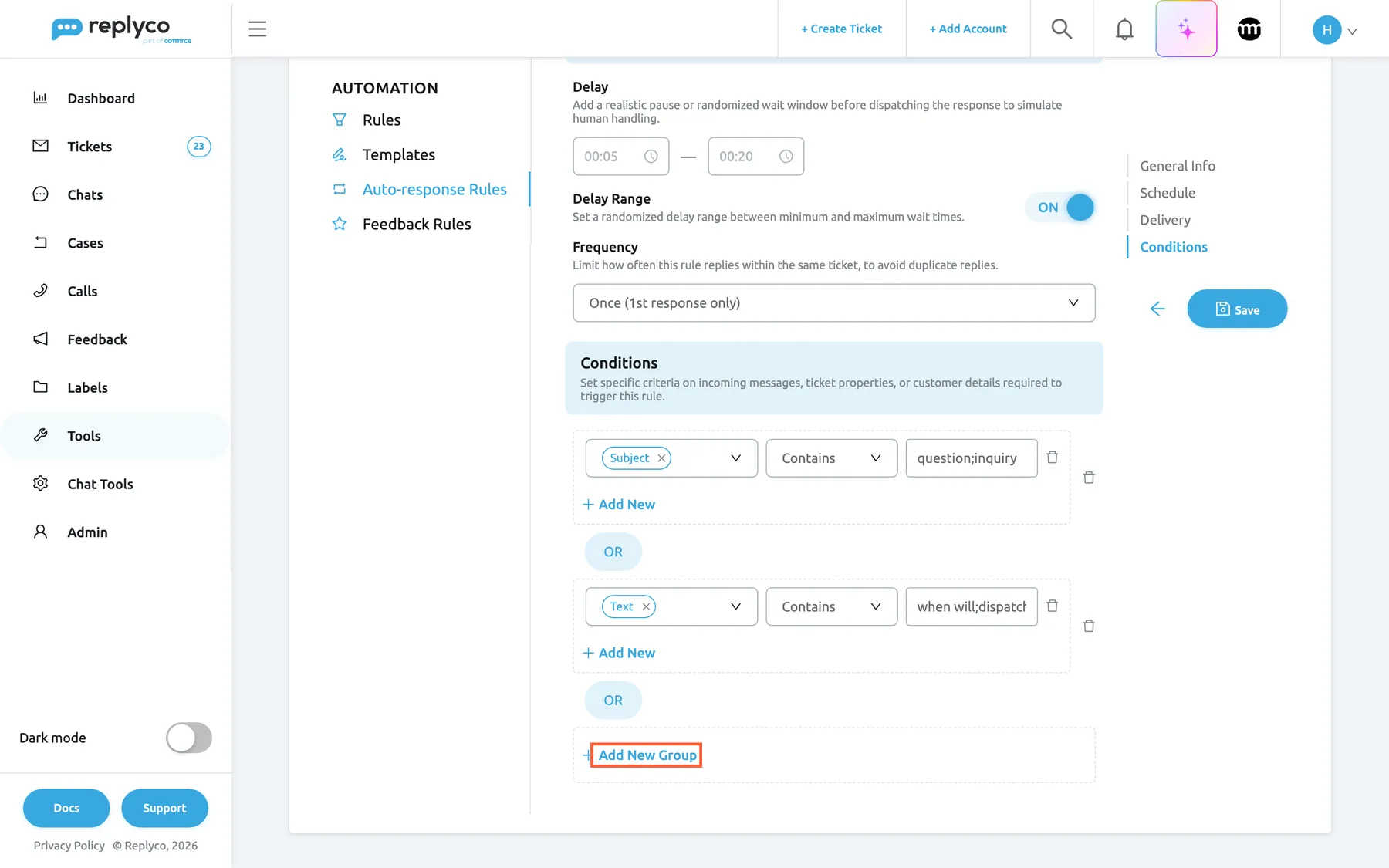Click the search magnifier icon

tap(1062, 29)
